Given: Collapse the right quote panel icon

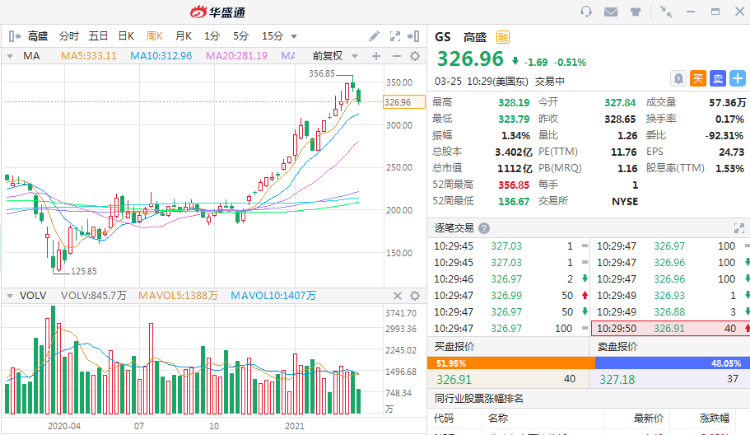Looking at the screenshot, I should pos(413,36).
